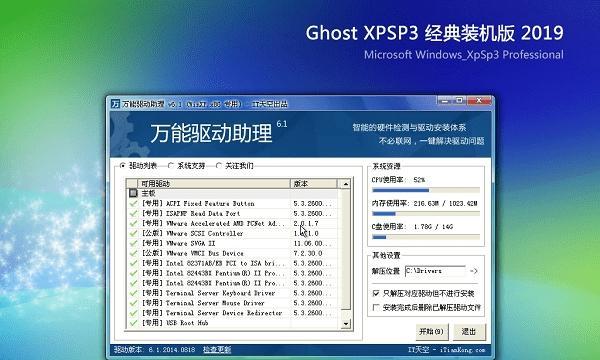
Task: Toggle check mark for ISAPNP Read Data Port
Action: 133,213
